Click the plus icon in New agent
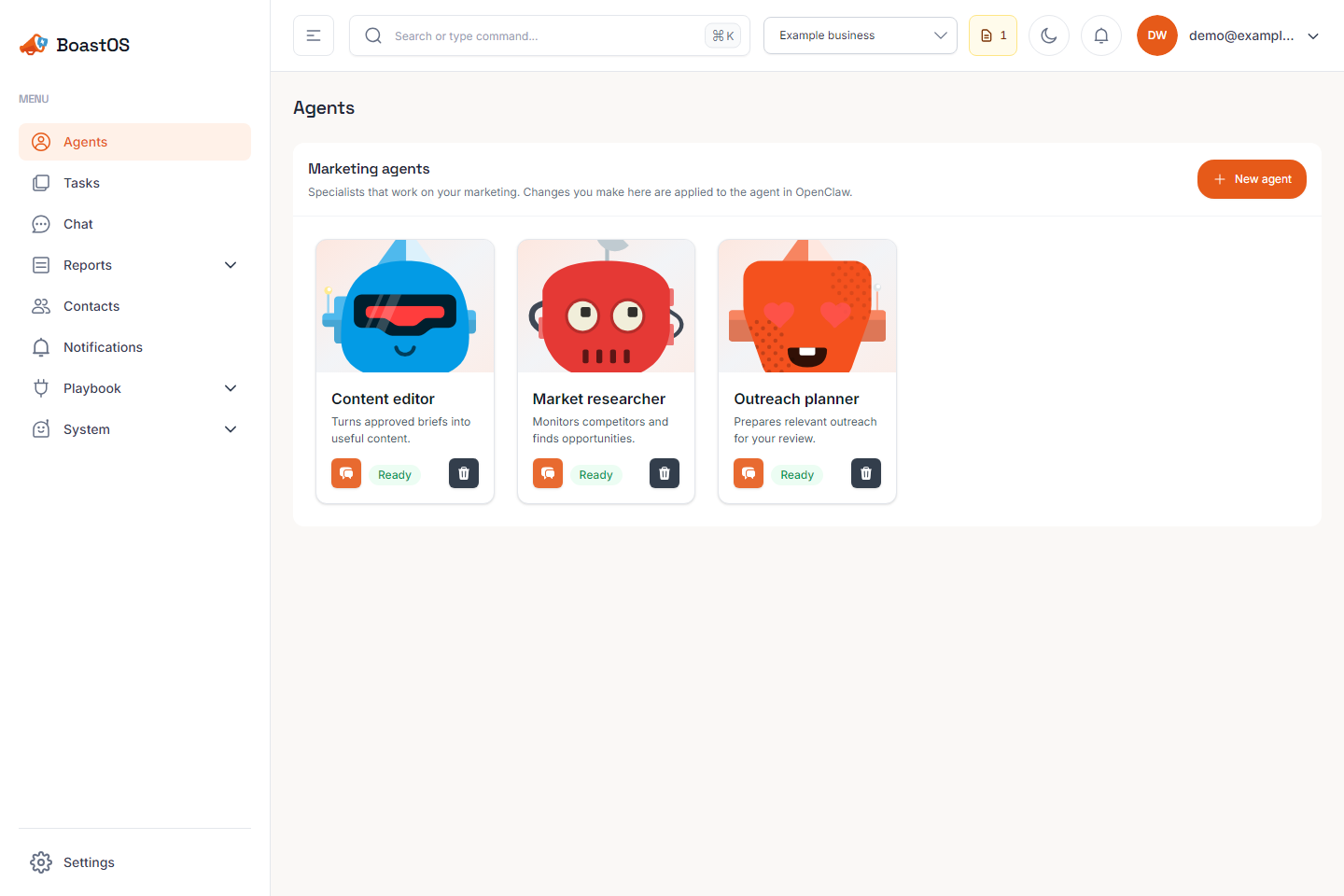Screen dimensions: 1344x896 click(1219, 179)
